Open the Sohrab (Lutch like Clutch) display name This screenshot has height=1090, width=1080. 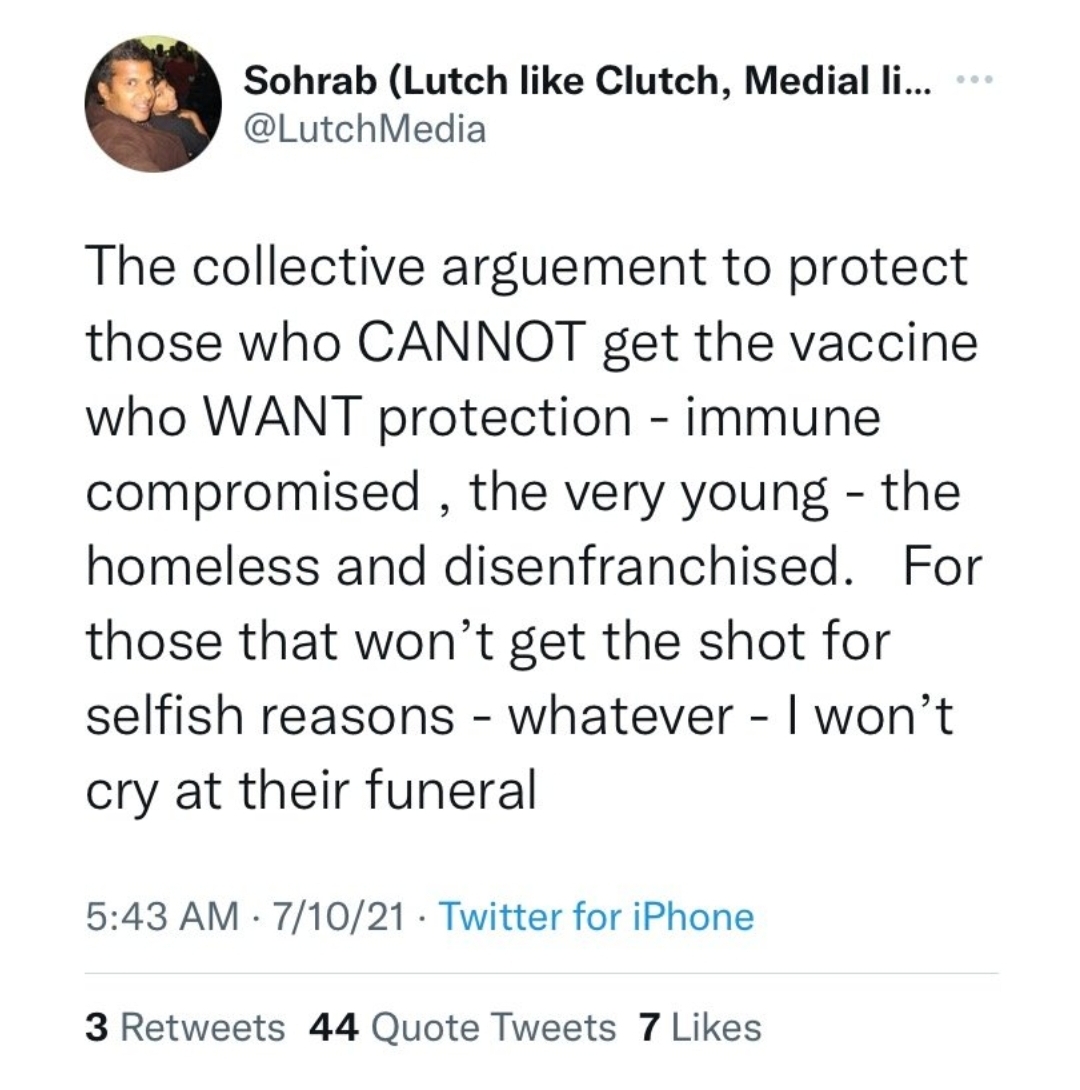[587, 80]
